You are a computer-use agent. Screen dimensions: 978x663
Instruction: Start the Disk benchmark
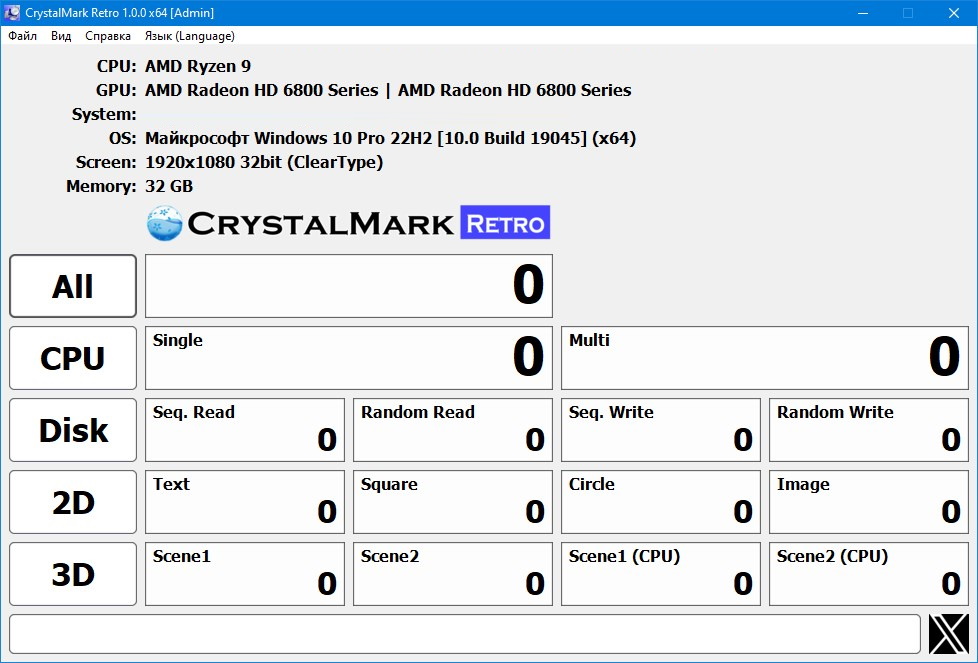coord(72,430)
